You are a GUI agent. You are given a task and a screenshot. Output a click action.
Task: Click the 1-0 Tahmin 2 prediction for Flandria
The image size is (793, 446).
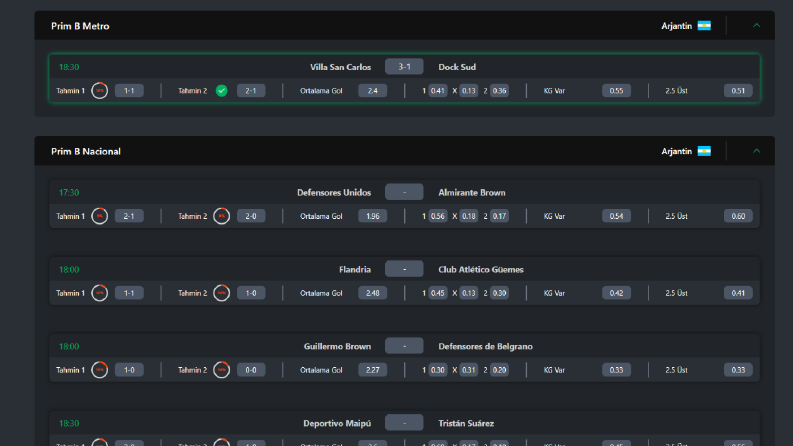(251, 293)
